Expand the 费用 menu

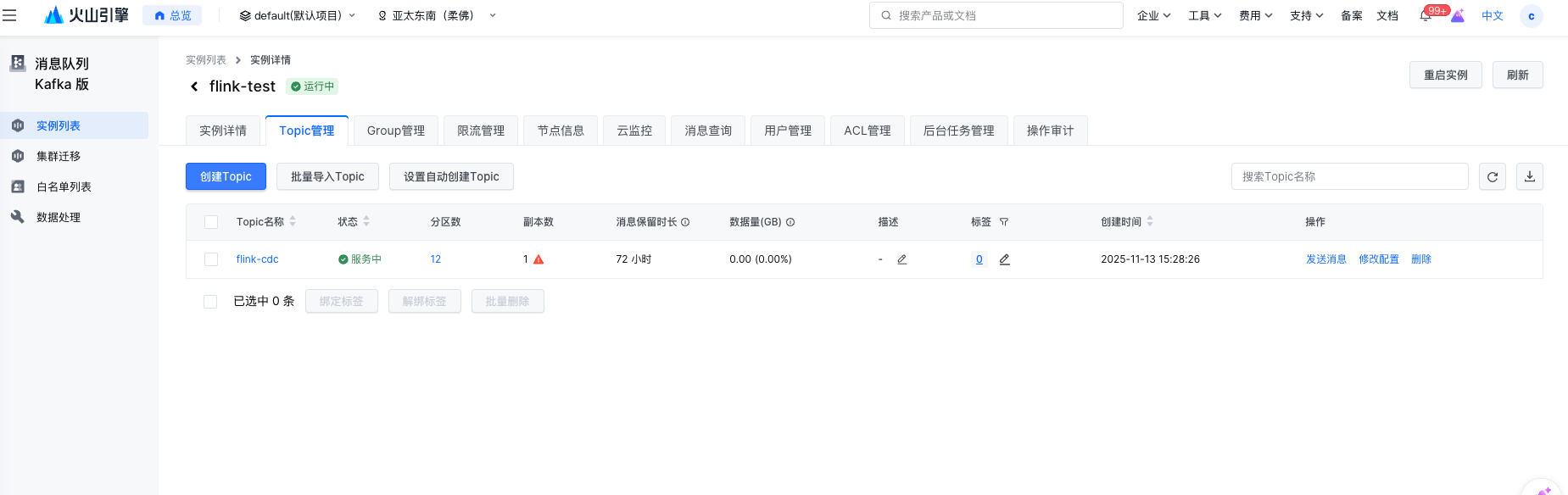point(1255,15)
